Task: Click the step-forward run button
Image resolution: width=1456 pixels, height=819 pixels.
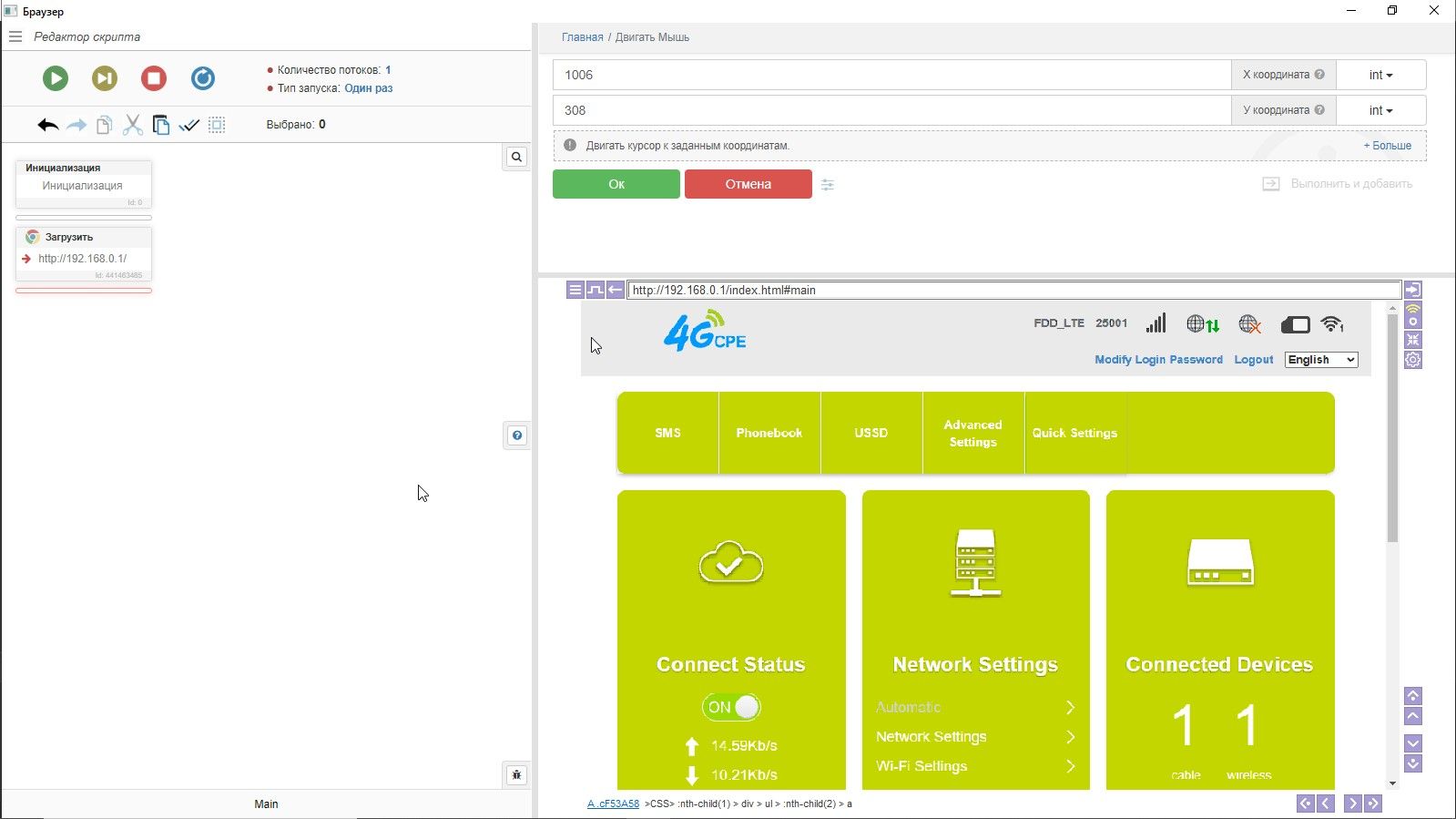Action: click(105, 78)
